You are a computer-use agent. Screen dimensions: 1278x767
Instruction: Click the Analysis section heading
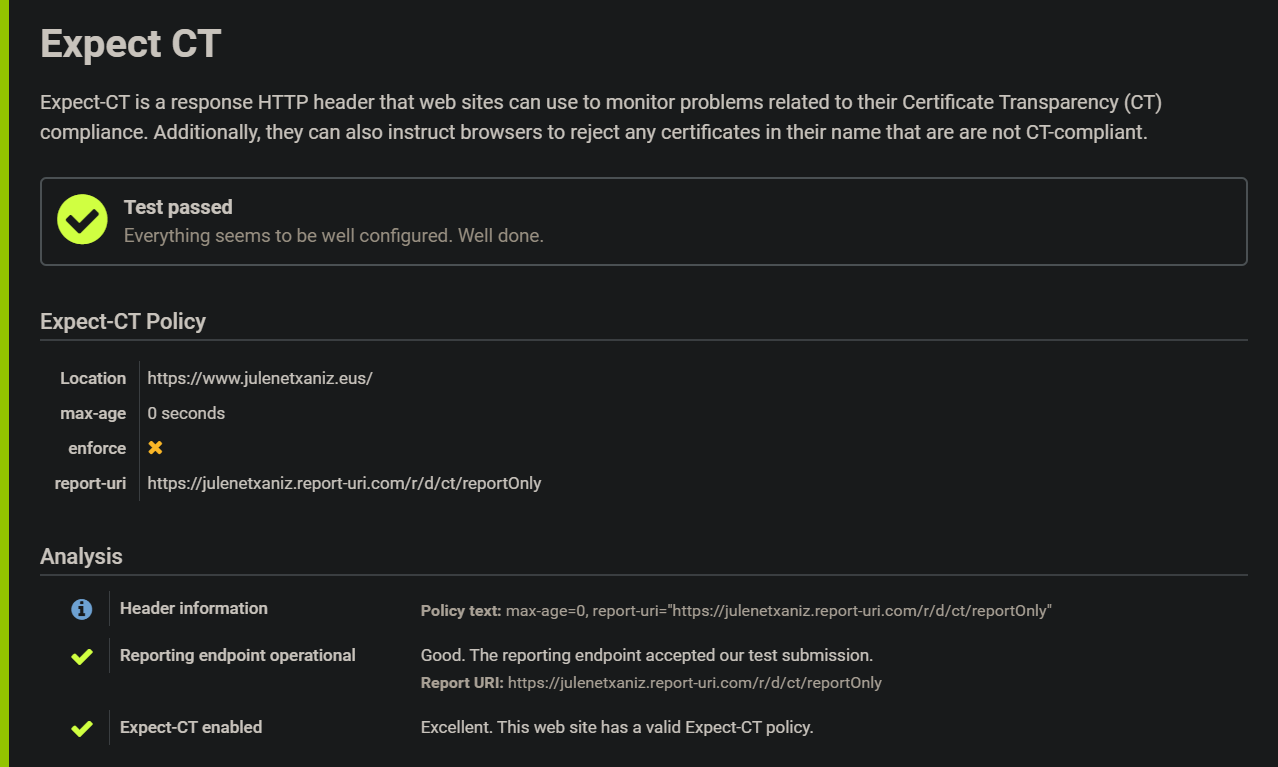point(81,556)
